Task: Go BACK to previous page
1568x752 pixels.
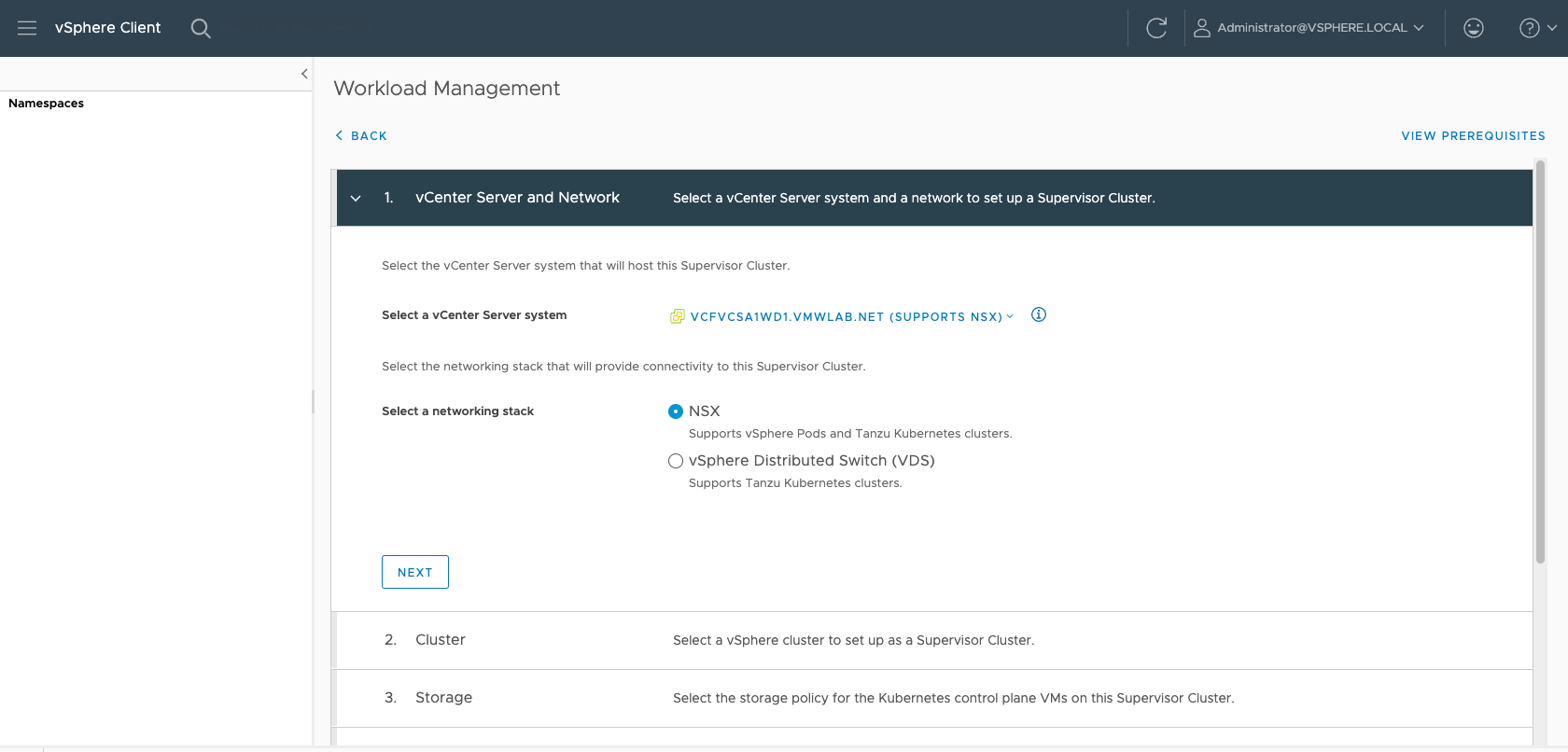Action: [361, 136]
